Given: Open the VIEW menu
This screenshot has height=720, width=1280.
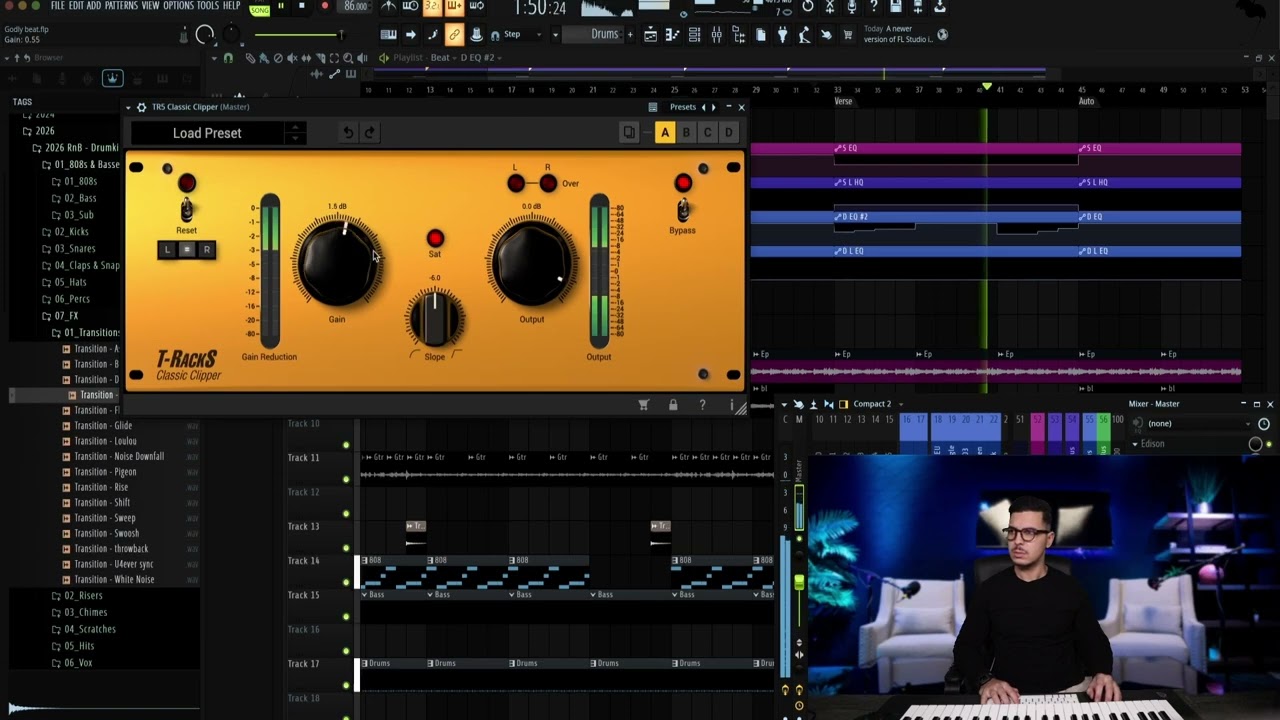Looking at the screenshot, I should (x=150, y=6).
